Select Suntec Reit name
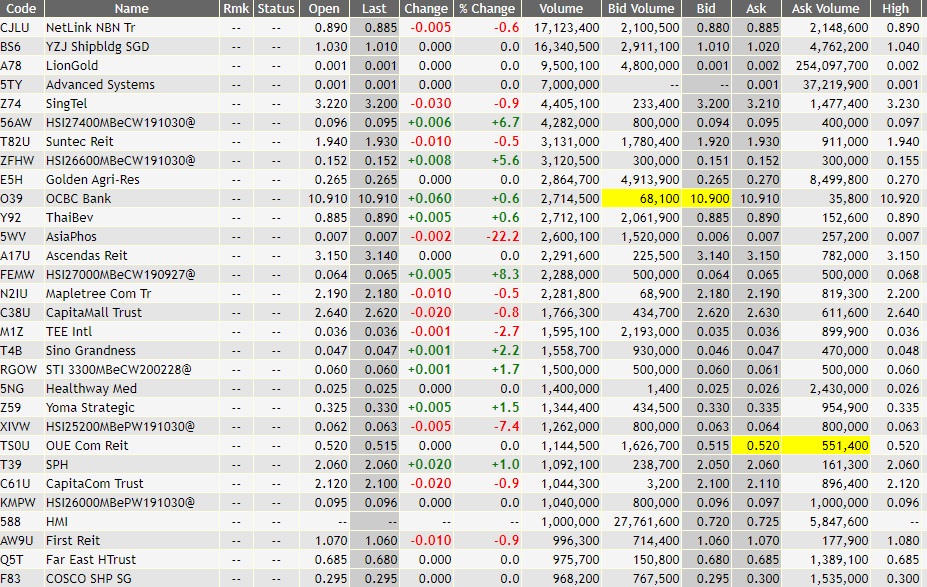 pos(79,141)
